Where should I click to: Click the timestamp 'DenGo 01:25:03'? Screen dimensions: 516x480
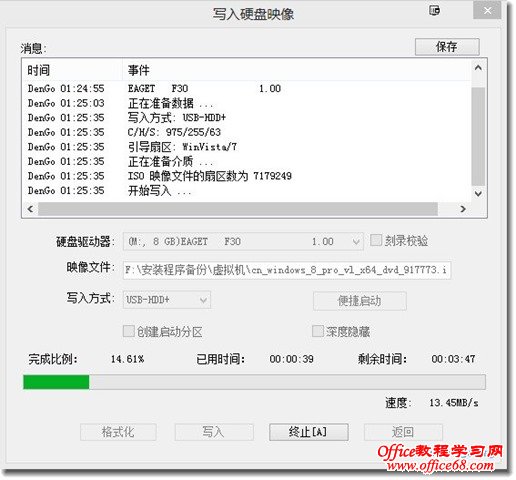[x=66, y=103]
